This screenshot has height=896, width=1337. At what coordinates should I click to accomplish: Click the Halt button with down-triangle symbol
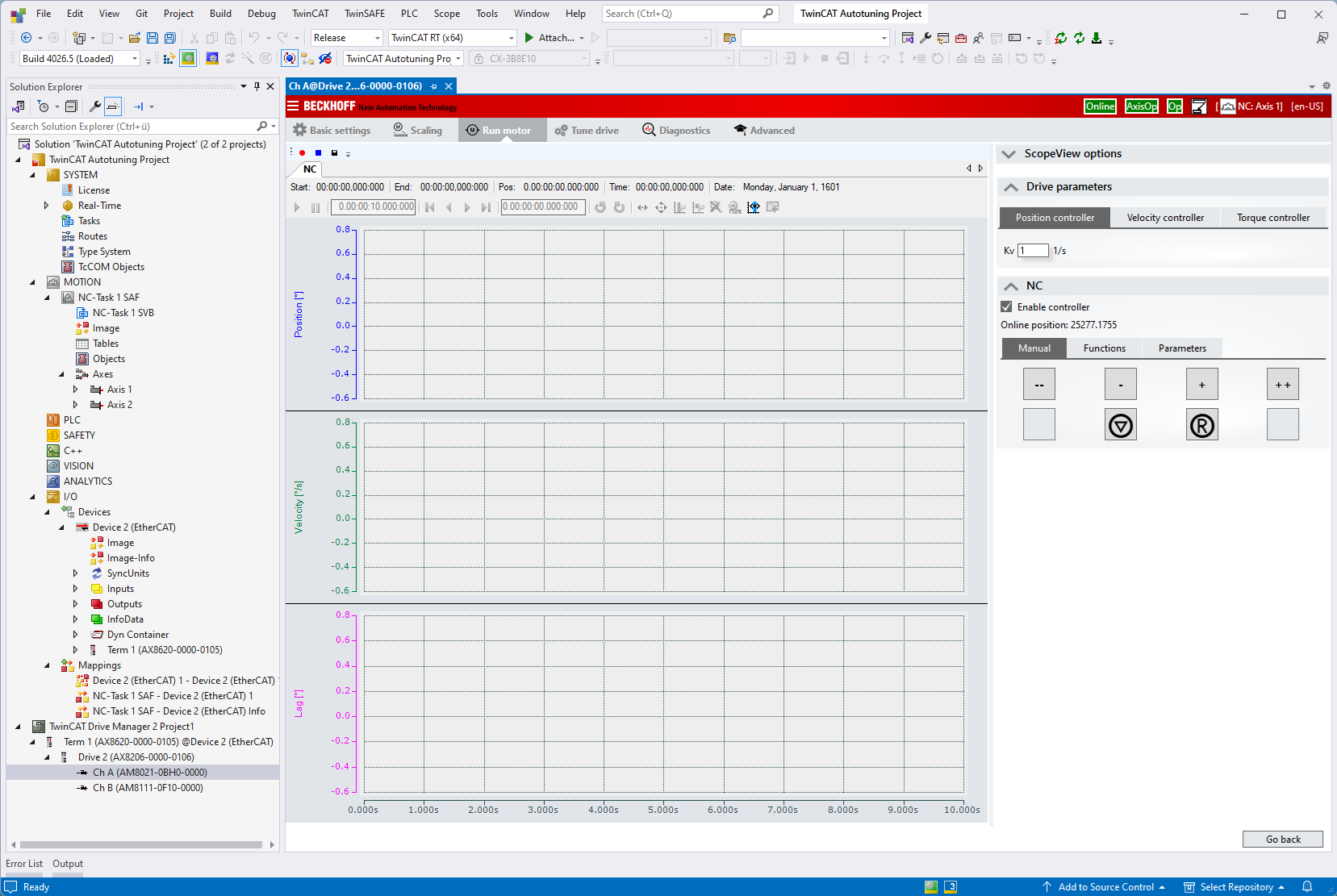(1121, 425)
